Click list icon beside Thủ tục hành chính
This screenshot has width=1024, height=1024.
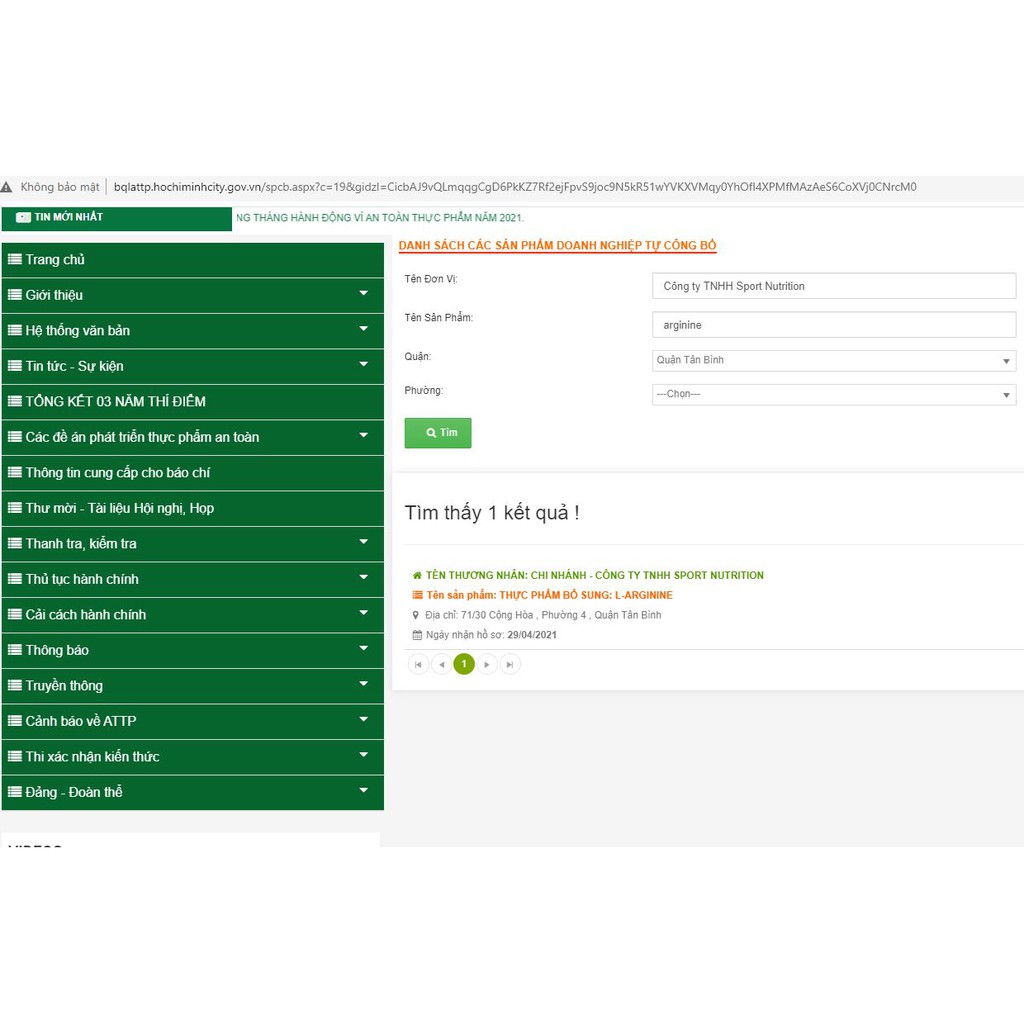[x=14, y=579]
